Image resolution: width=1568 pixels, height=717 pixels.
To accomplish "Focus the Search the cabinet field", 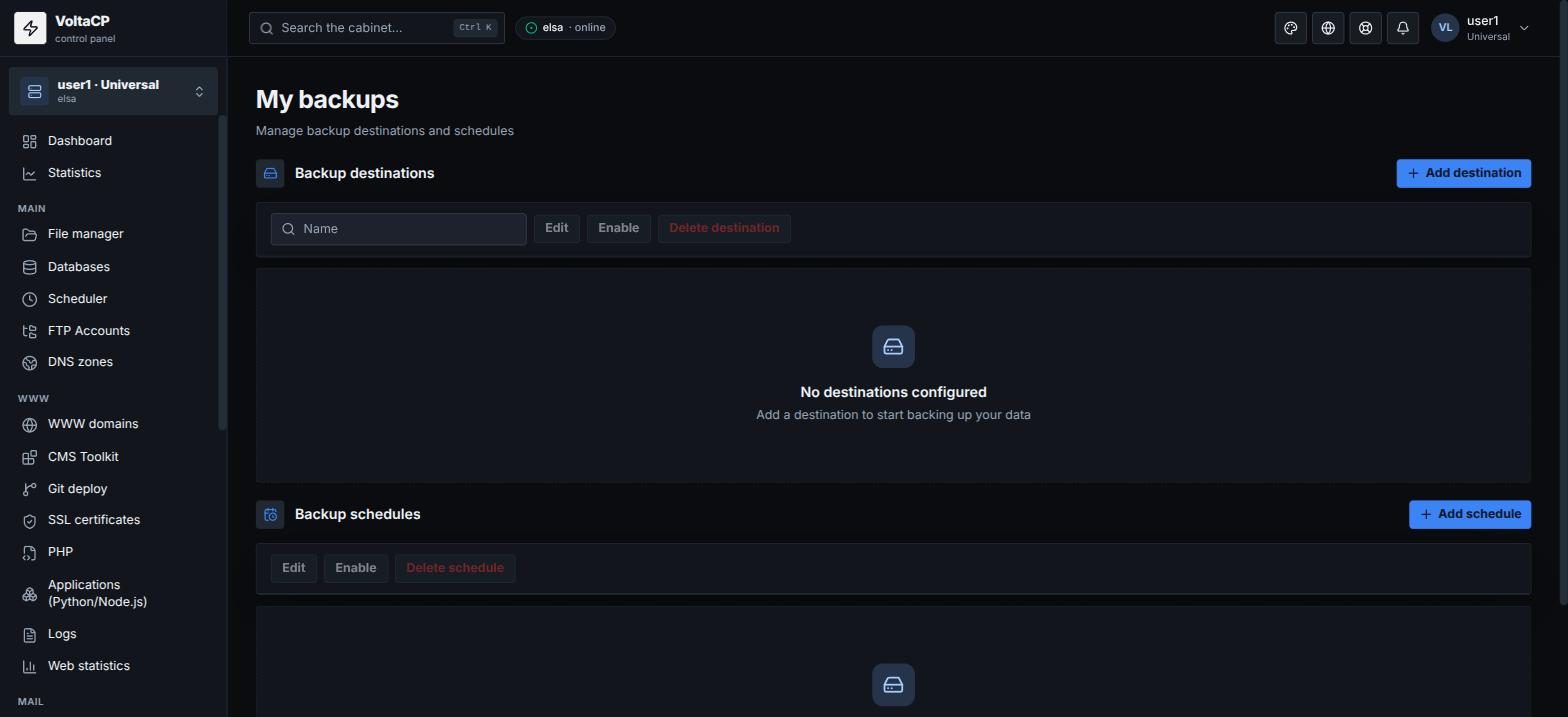I will tap(377, 28).
